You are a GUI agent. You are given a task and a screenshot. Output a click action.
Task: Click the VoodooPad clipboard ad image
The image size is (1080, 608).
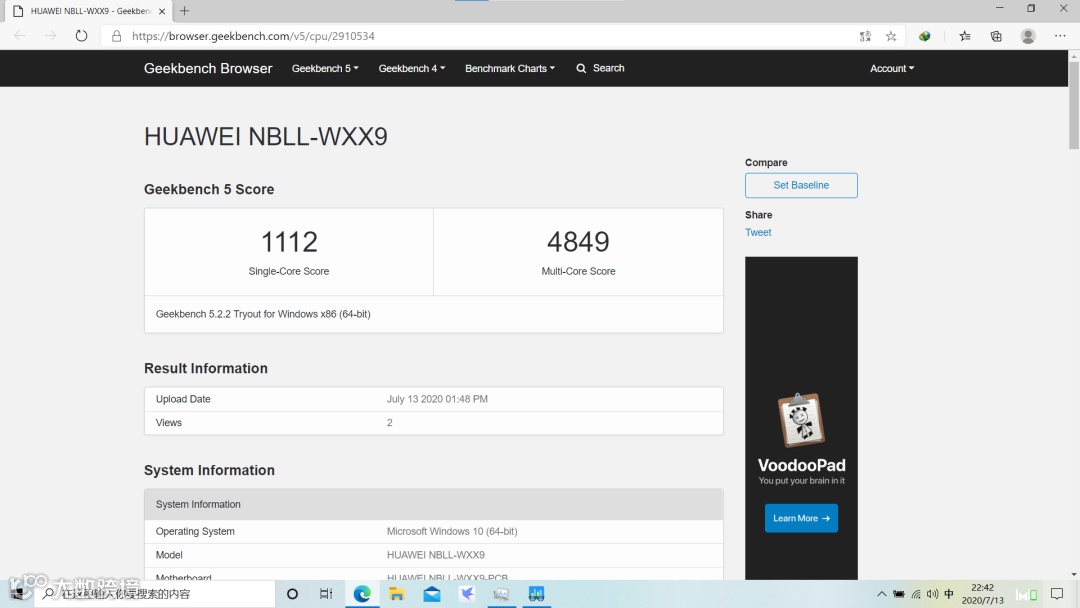pyautogui.click(x=801, y=420)
